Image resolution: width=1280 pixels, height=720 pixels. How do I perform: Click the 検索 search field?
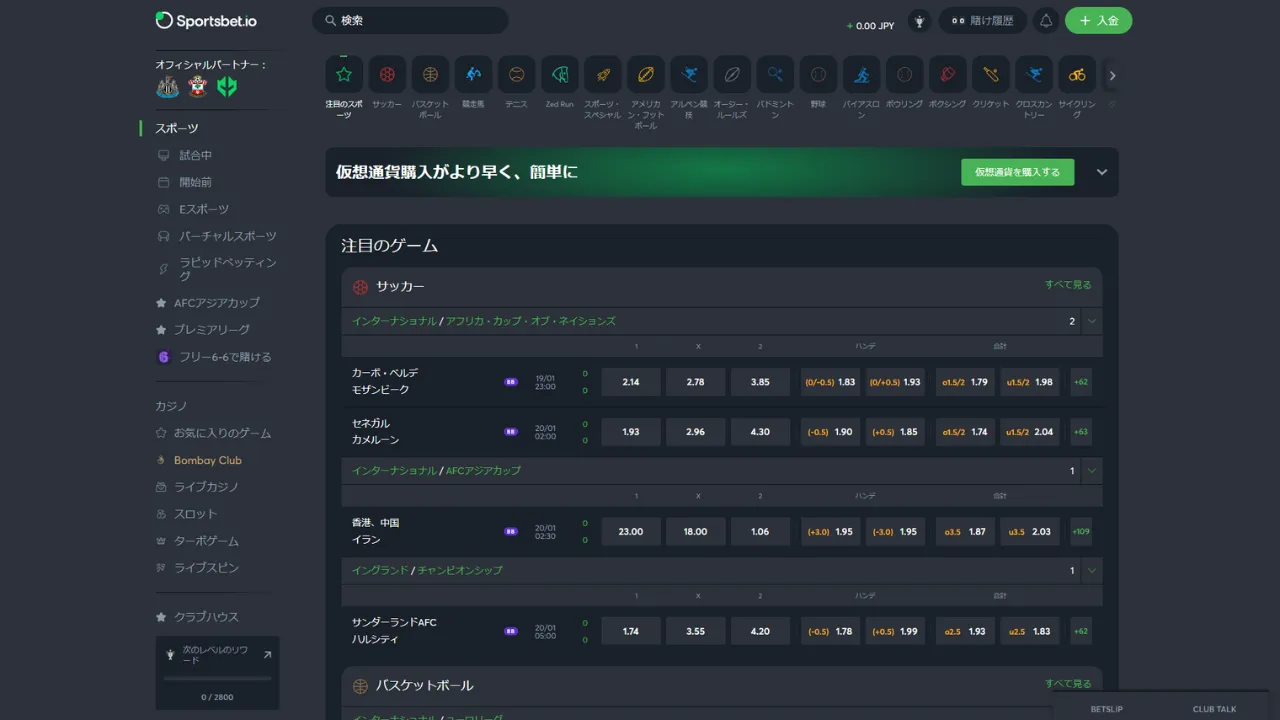coord(410,21)
